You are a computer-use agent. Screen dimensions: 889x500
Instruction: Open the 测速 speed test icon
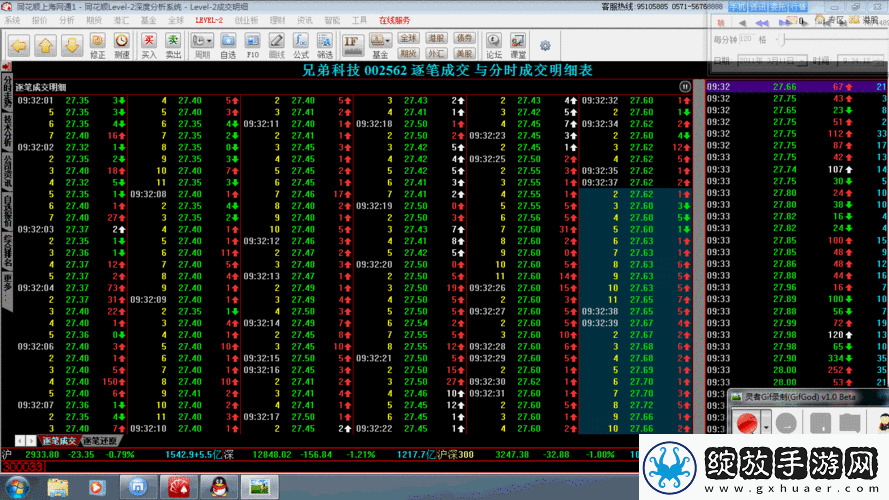click(122, 46)
